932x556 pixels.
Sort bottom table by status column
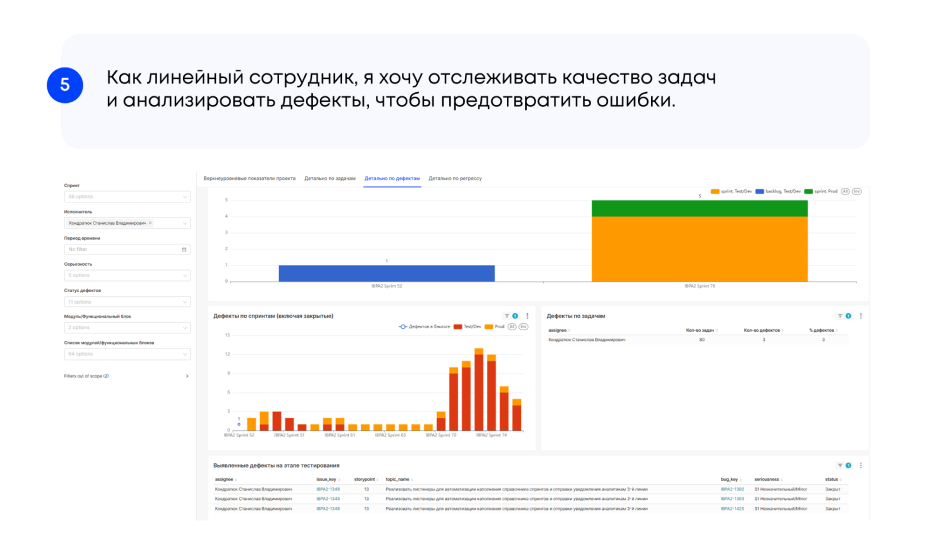833,479
